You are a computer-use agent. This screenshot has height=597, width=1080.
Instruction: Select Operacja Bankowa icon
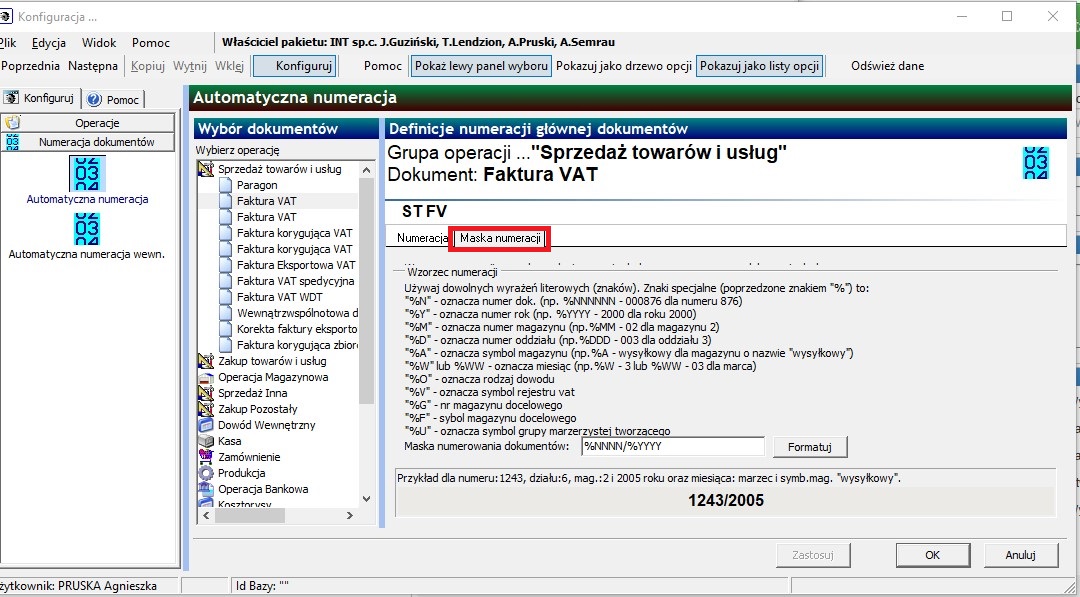pos(205,489)
